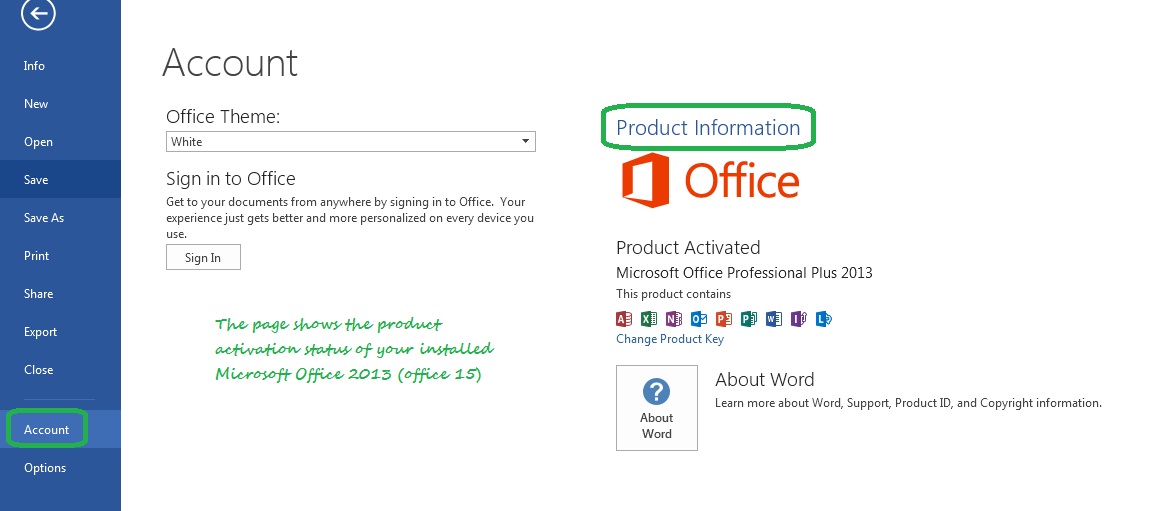
Task: Click the This product contains label
Action: (674, 293)
